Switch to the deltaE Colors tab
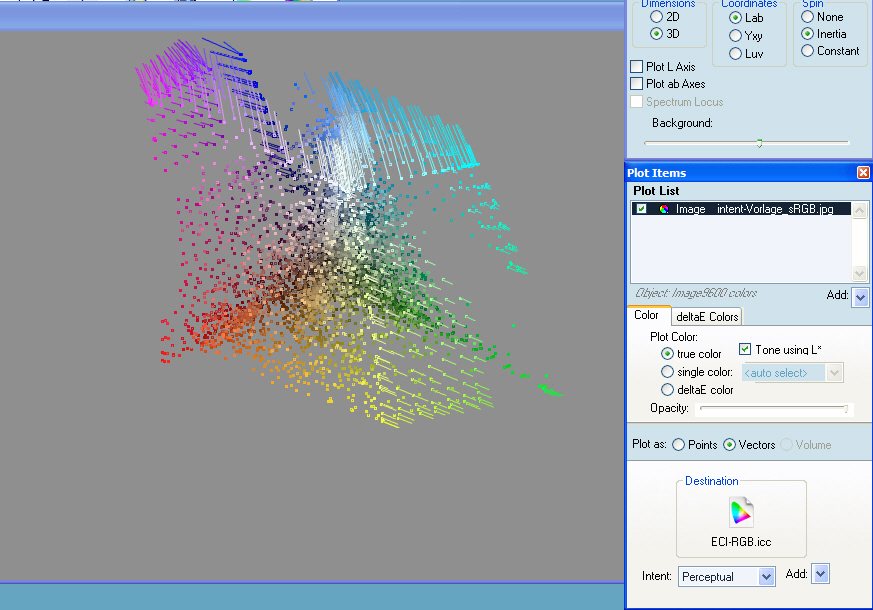The width and height of the screenshot is (873, 610). 706,317
